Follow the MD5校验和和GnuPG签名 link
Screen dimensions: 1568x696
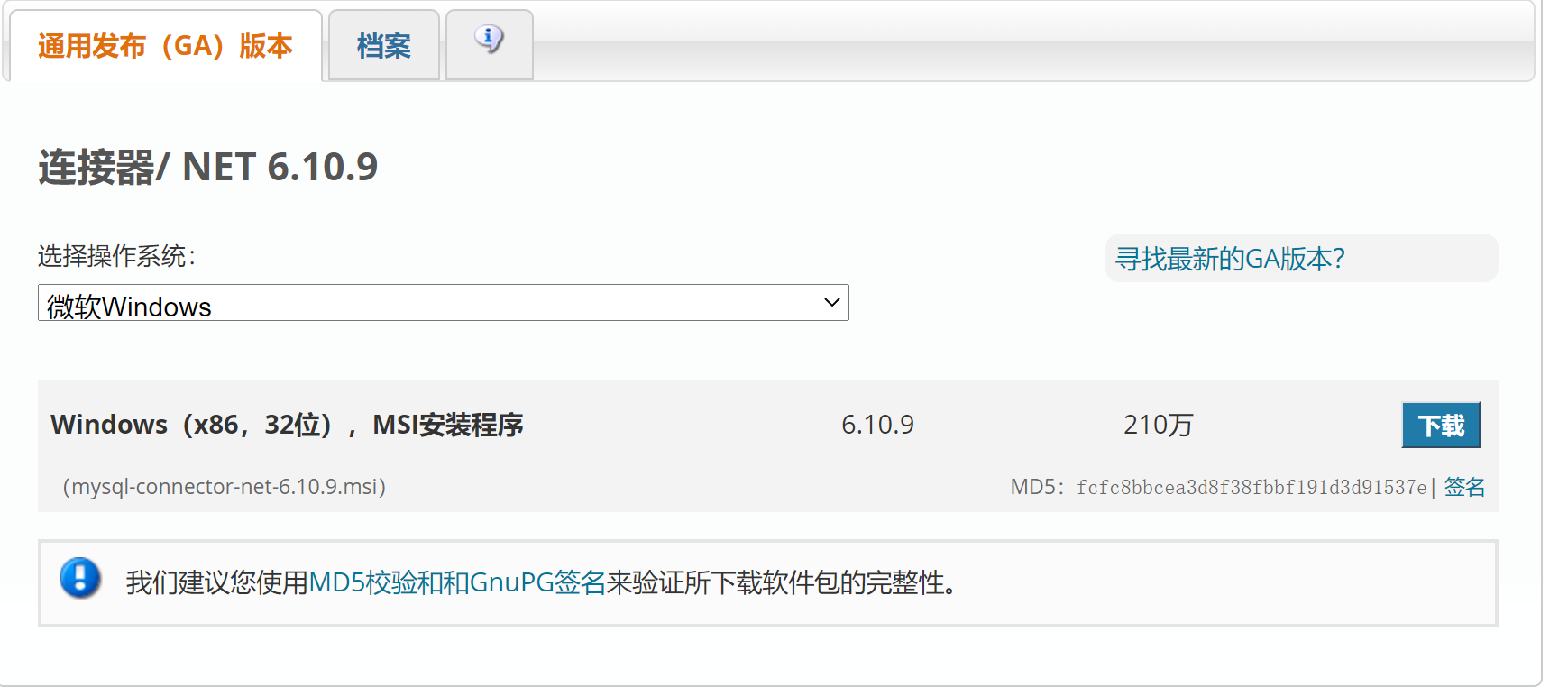457,582
